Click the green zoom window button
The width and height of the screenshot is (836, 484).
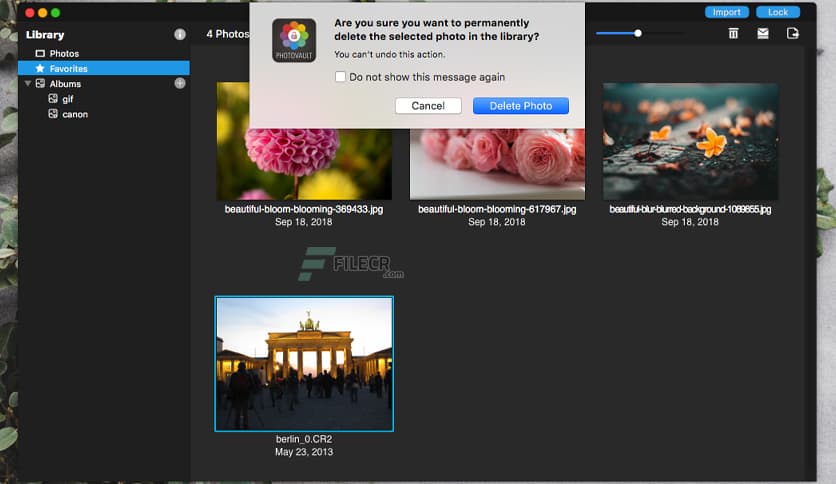[x=55, y=12]
